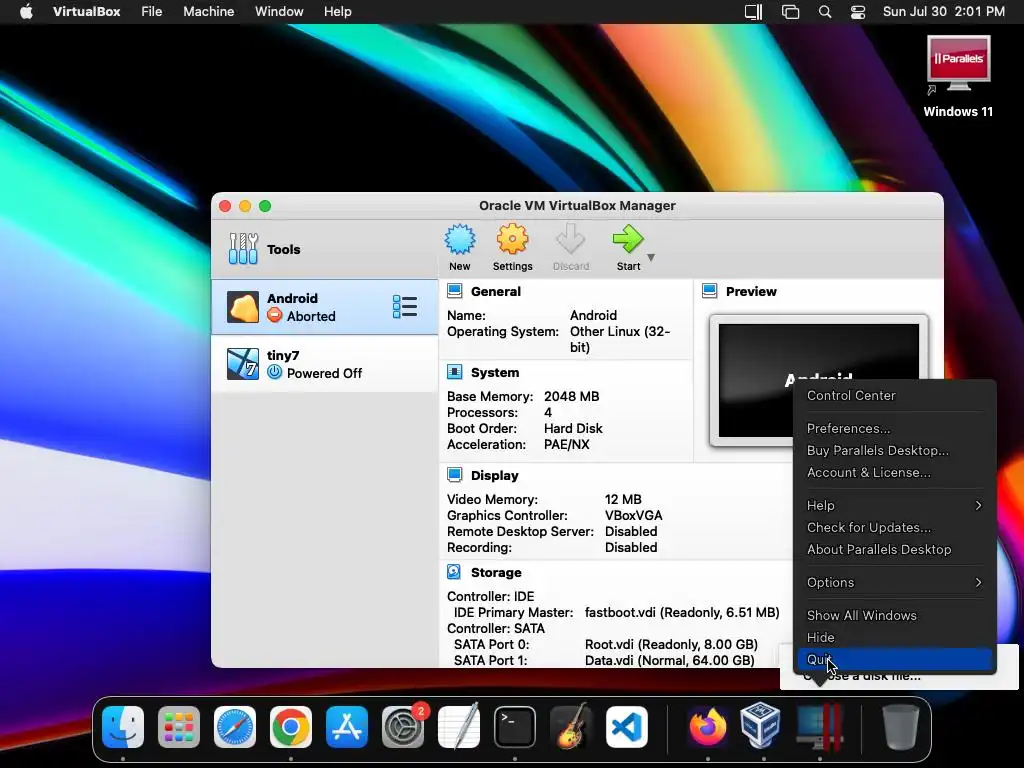This screenshot has width=1024, height=768.
Task: Click the Discard arrow icon
Action: click(x=570, y=239)
